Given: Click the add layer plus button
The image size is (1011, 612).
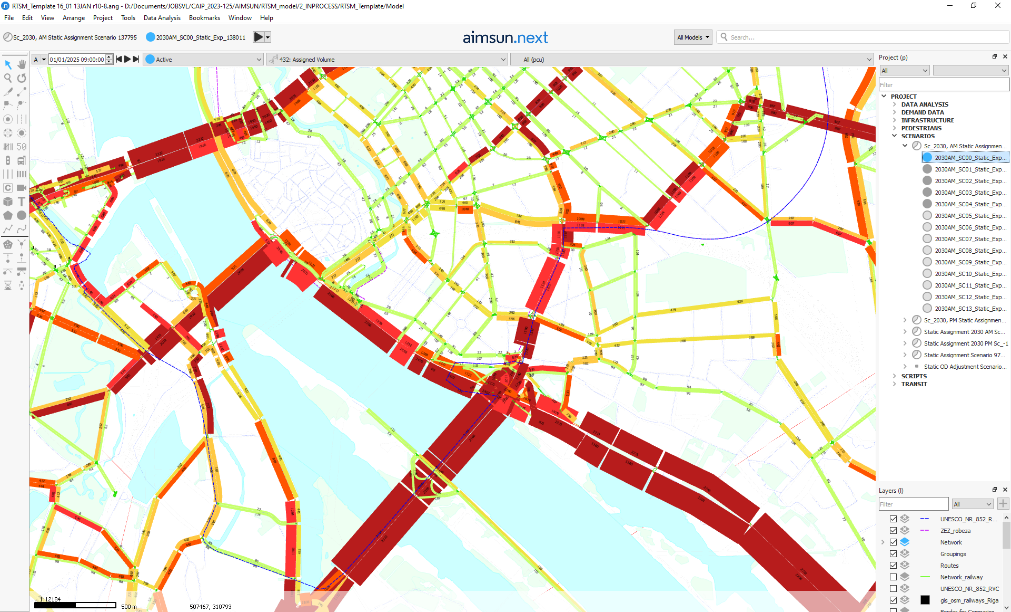Looking at the screenshot, I should coord(1003,504).
